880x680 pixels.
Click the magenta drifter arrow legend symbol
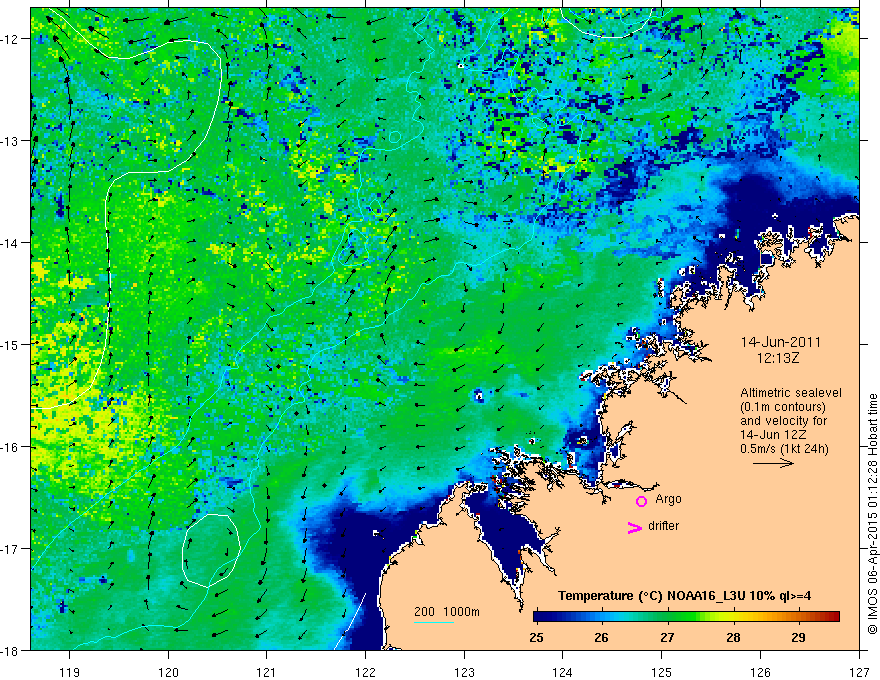pos(635,527)
